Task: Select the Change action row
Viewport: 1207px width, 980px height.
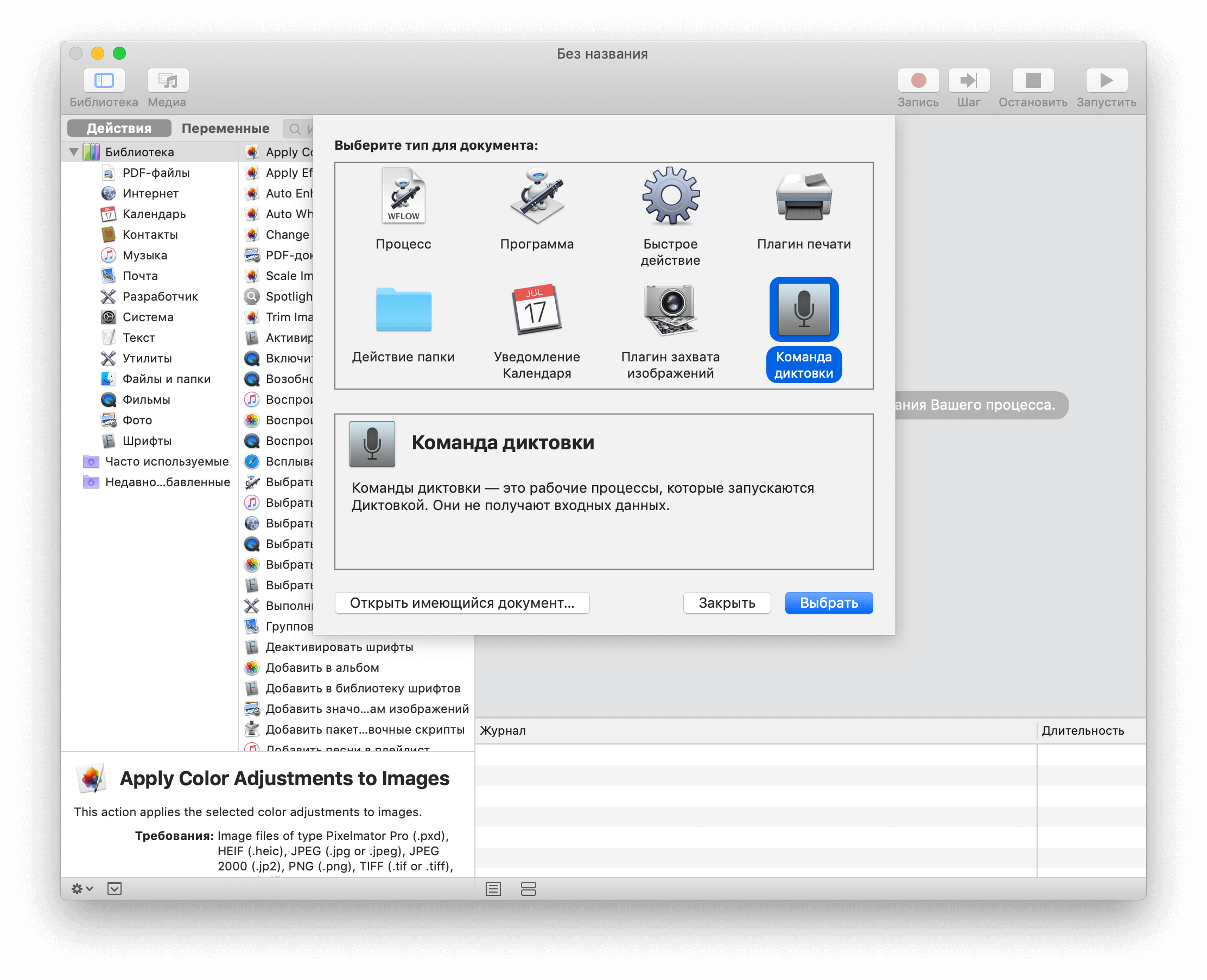Action: point(277,234)
